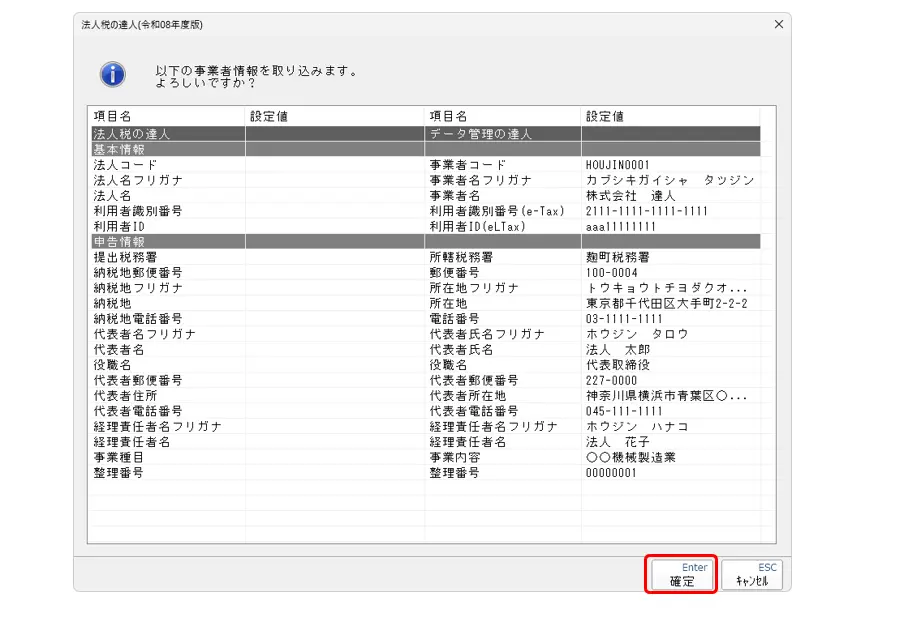Click the 確定 confirm button
The width and height of the screenshot is (897, 625).
point(682,575)
